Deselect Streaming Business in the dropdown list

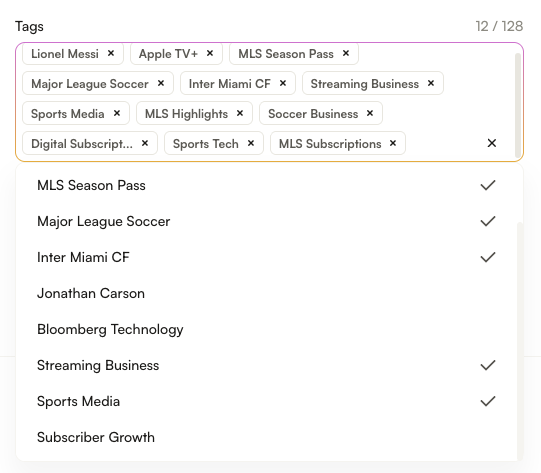[266, 365]
